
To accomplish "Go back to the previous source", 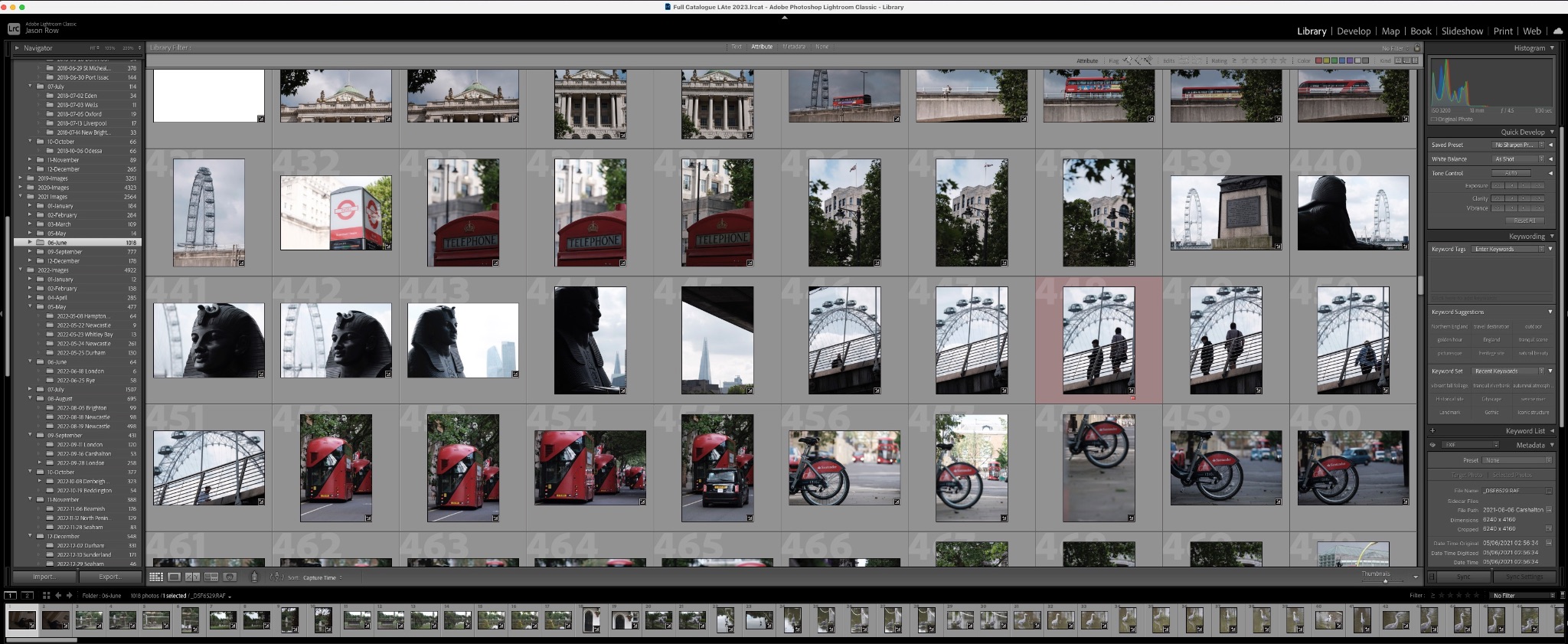I will click(58, 596).
